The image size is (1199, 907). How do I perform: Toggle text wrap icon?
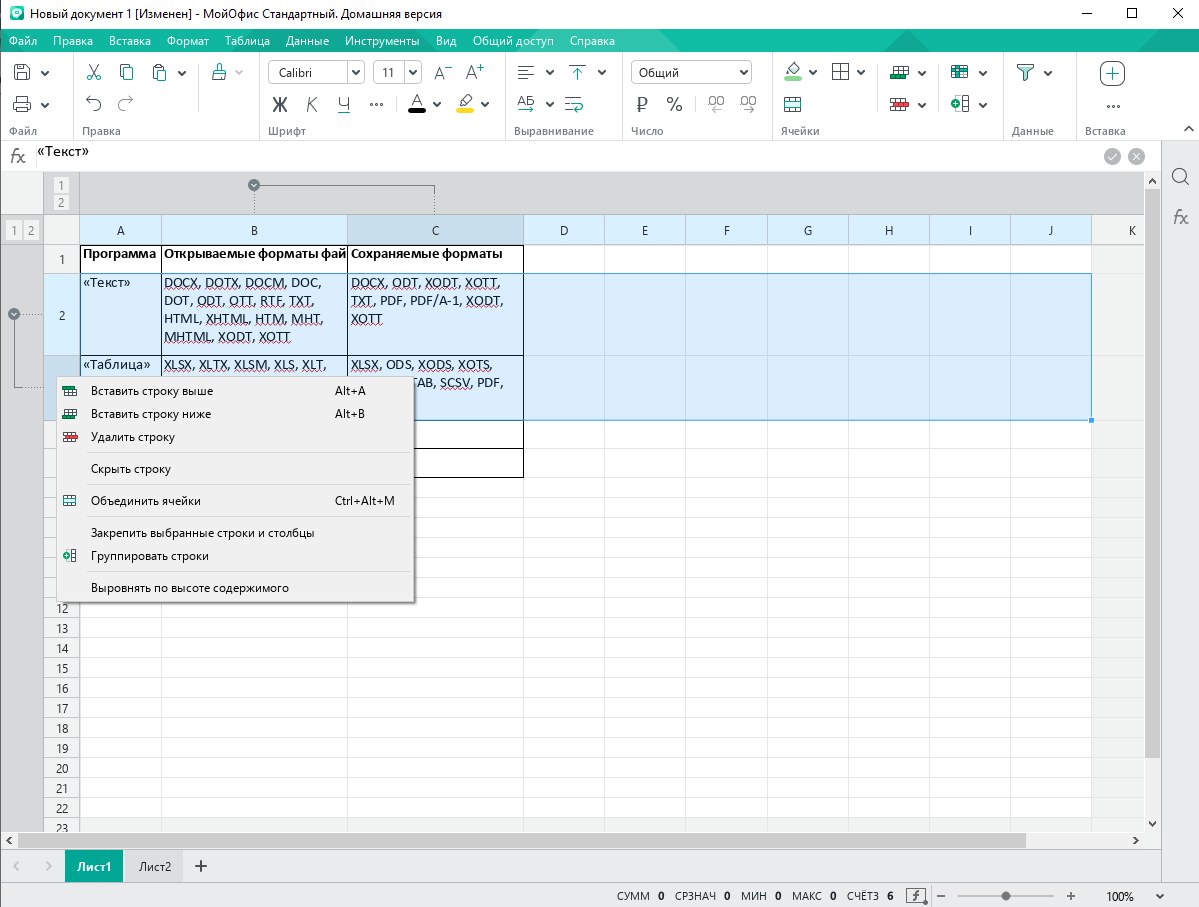(574, 105)
